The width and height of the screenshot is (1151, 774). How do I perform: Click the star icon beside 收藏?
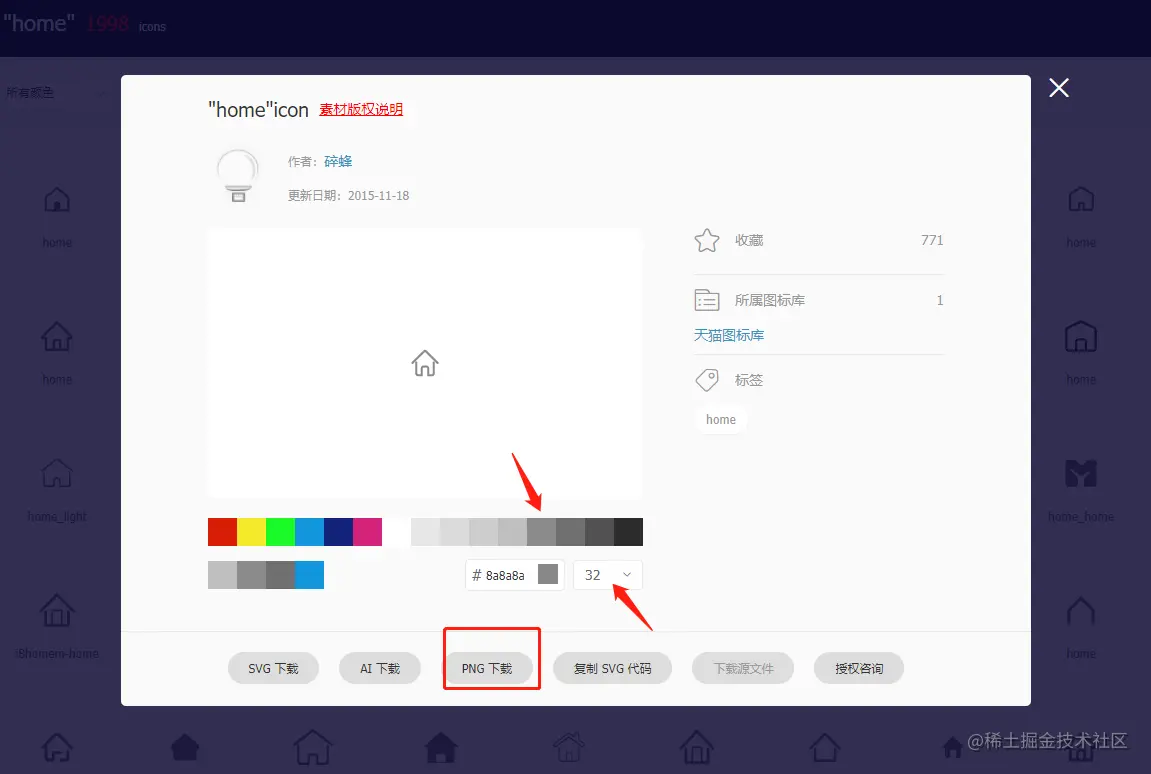[707, 240]
